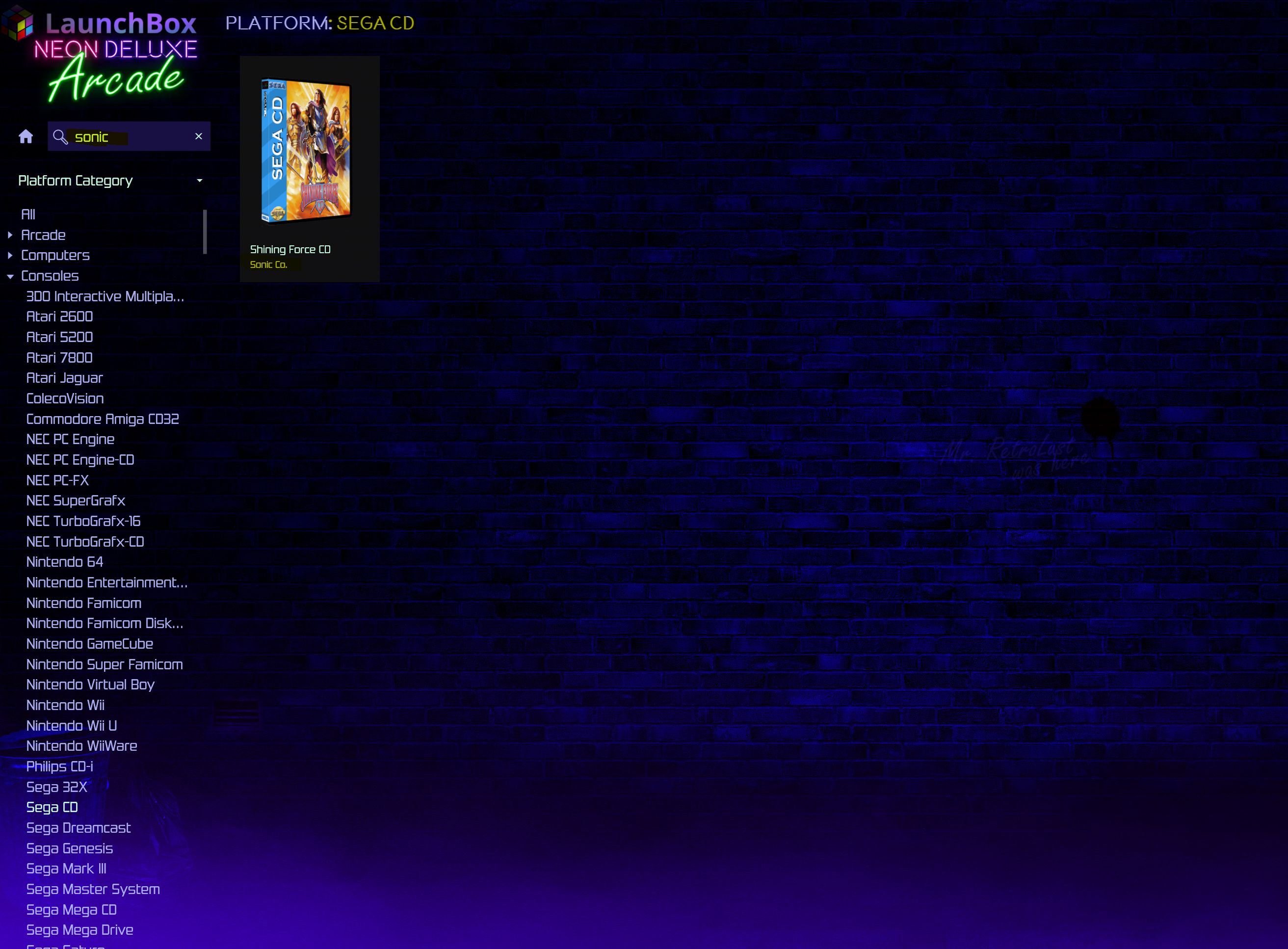Select NEC PC-FX platform
The width and height of the screenshot is (1288, 949).
[57, 481]
